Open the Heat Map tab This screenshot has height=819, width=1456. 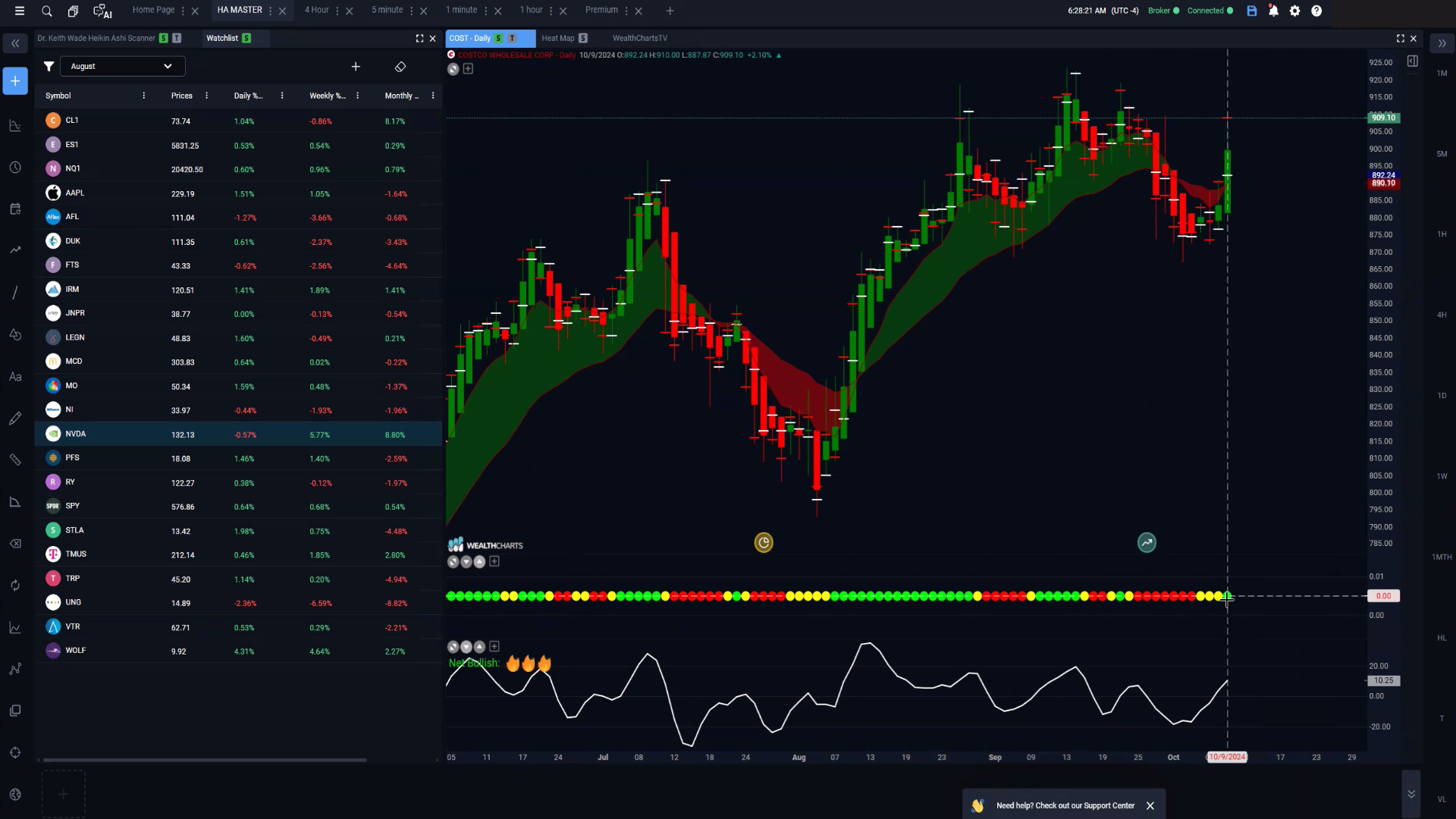coord(558,38)
